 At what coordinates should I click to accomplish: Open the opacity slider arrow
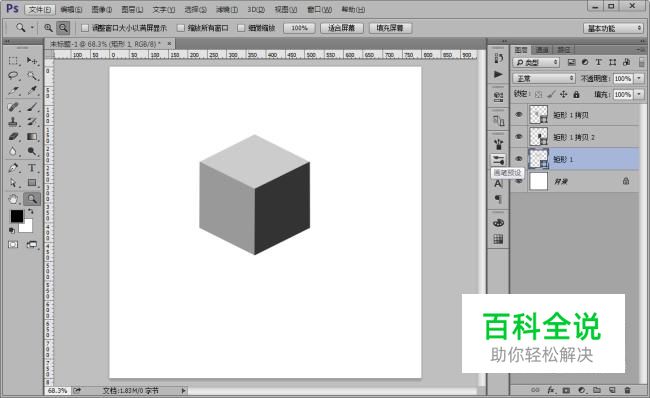tap(639, 78)
